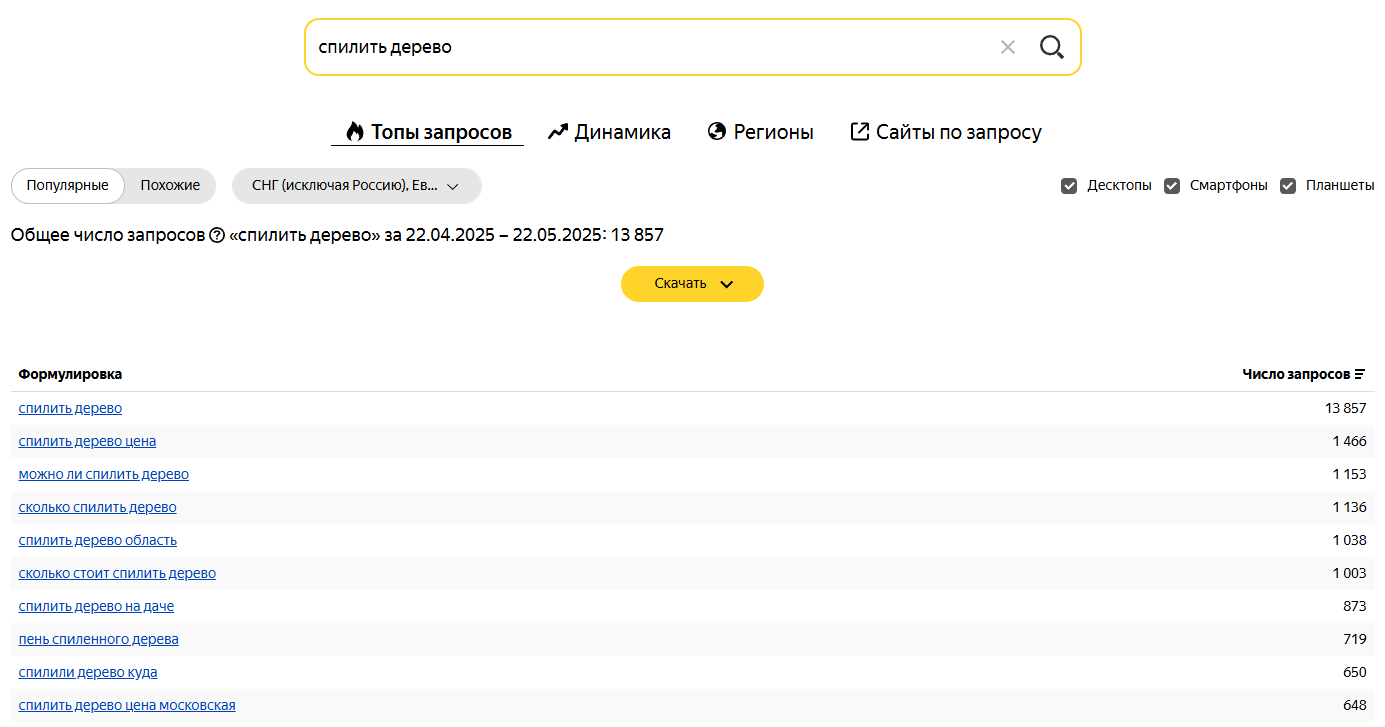This screenshot has width=1385, height=727.
Task: Click the 1 038 request count
Action: tap(1349, 540)
